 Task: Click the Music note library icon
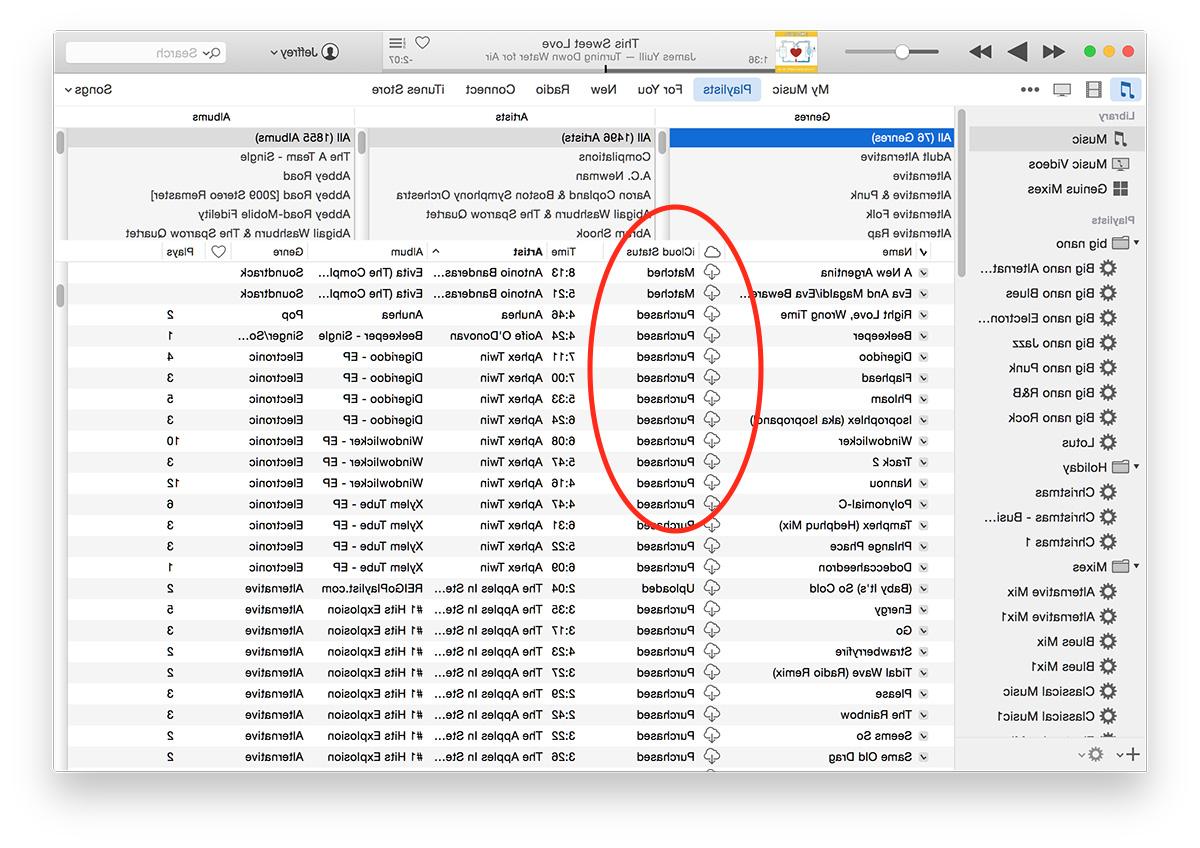tap(1127, 90)
